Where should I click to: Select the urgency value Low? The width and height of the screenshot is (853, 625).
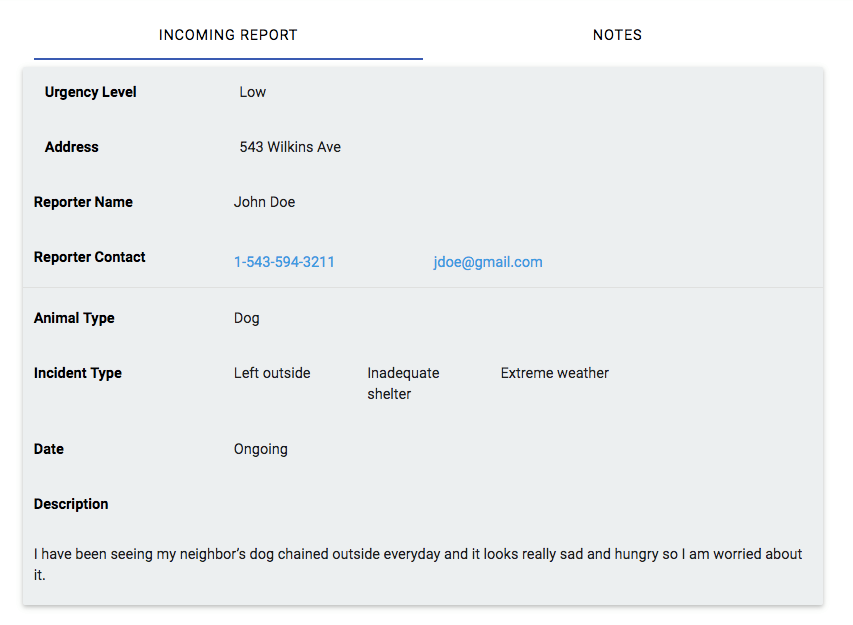(x=253, y=92)
